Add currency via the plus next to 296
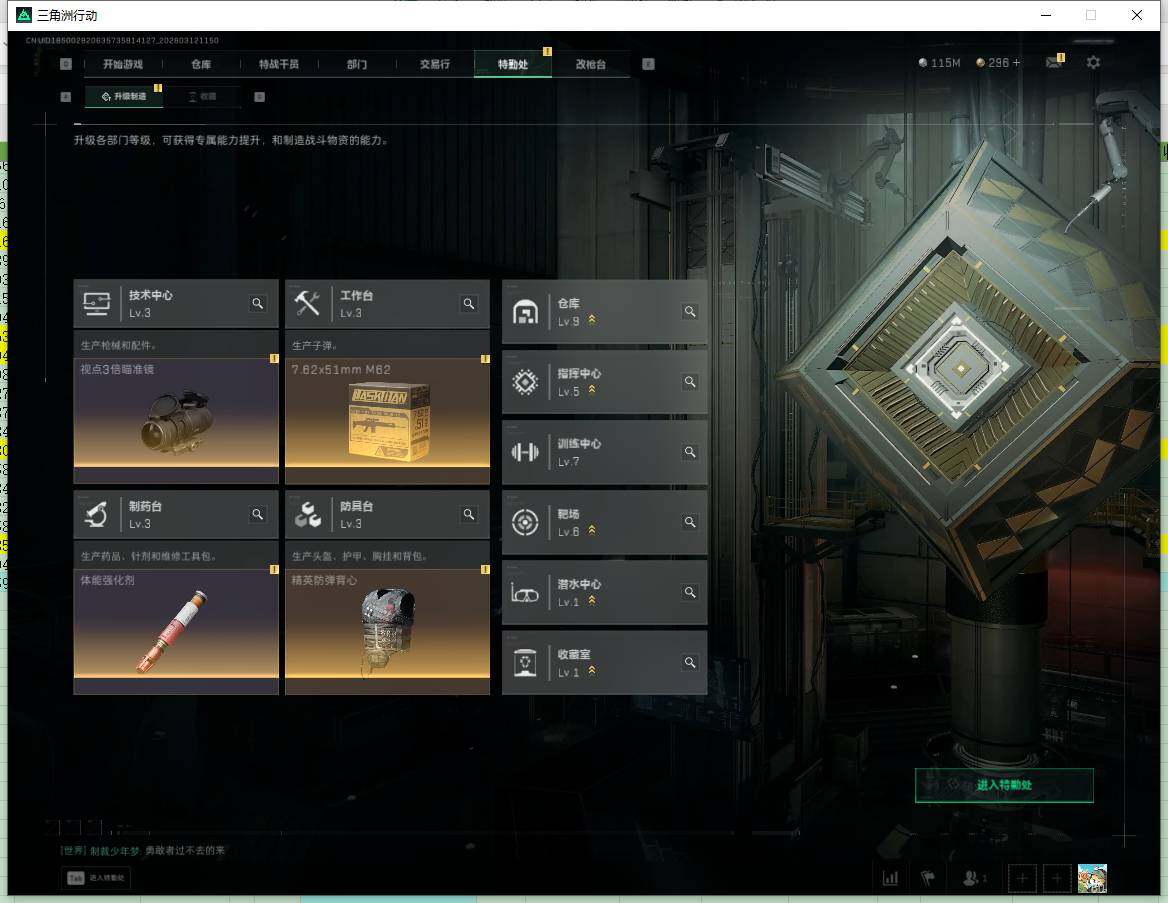 [x=1016, y=63]
